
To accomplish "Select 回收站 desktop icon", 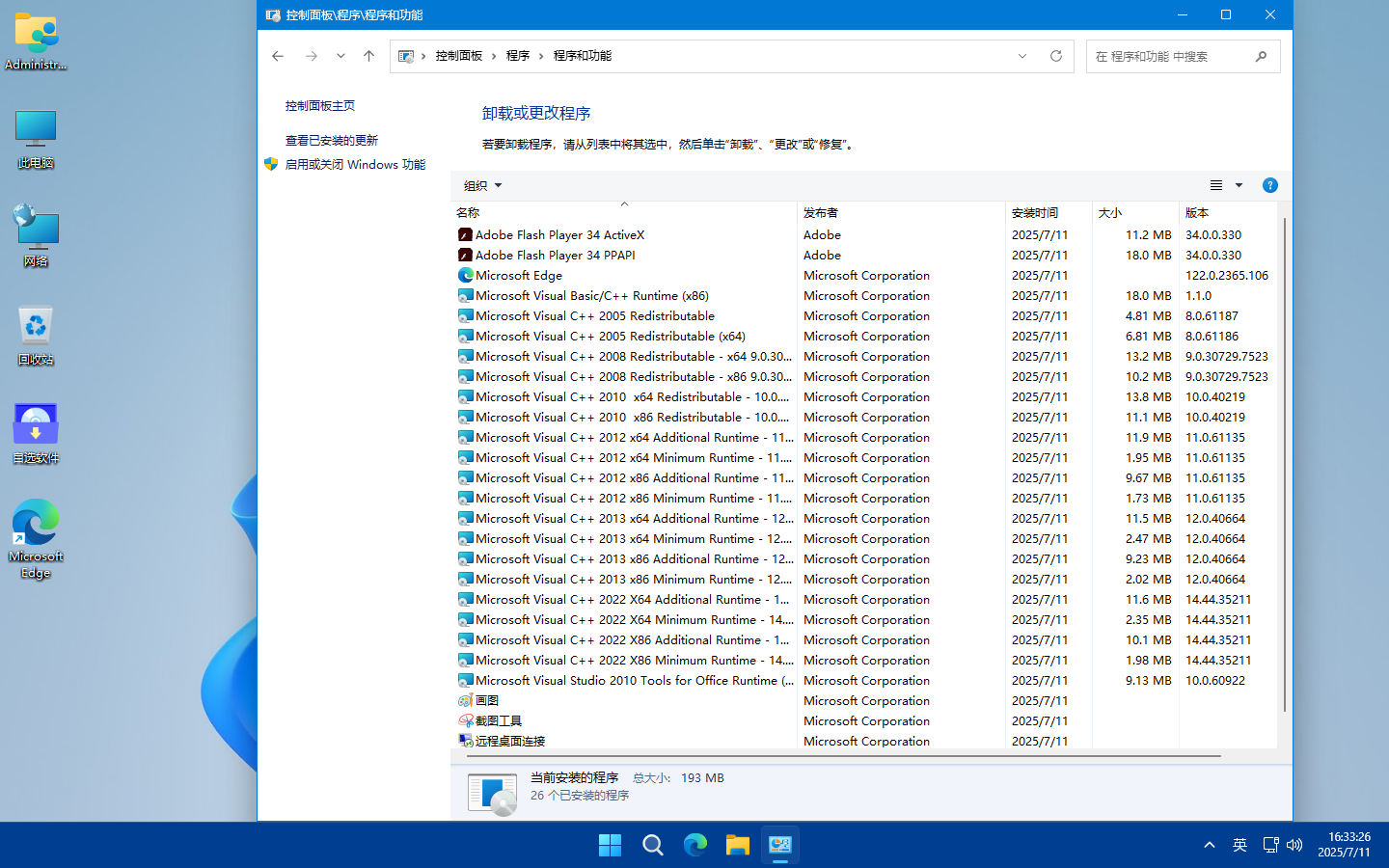I will [36, 336].
